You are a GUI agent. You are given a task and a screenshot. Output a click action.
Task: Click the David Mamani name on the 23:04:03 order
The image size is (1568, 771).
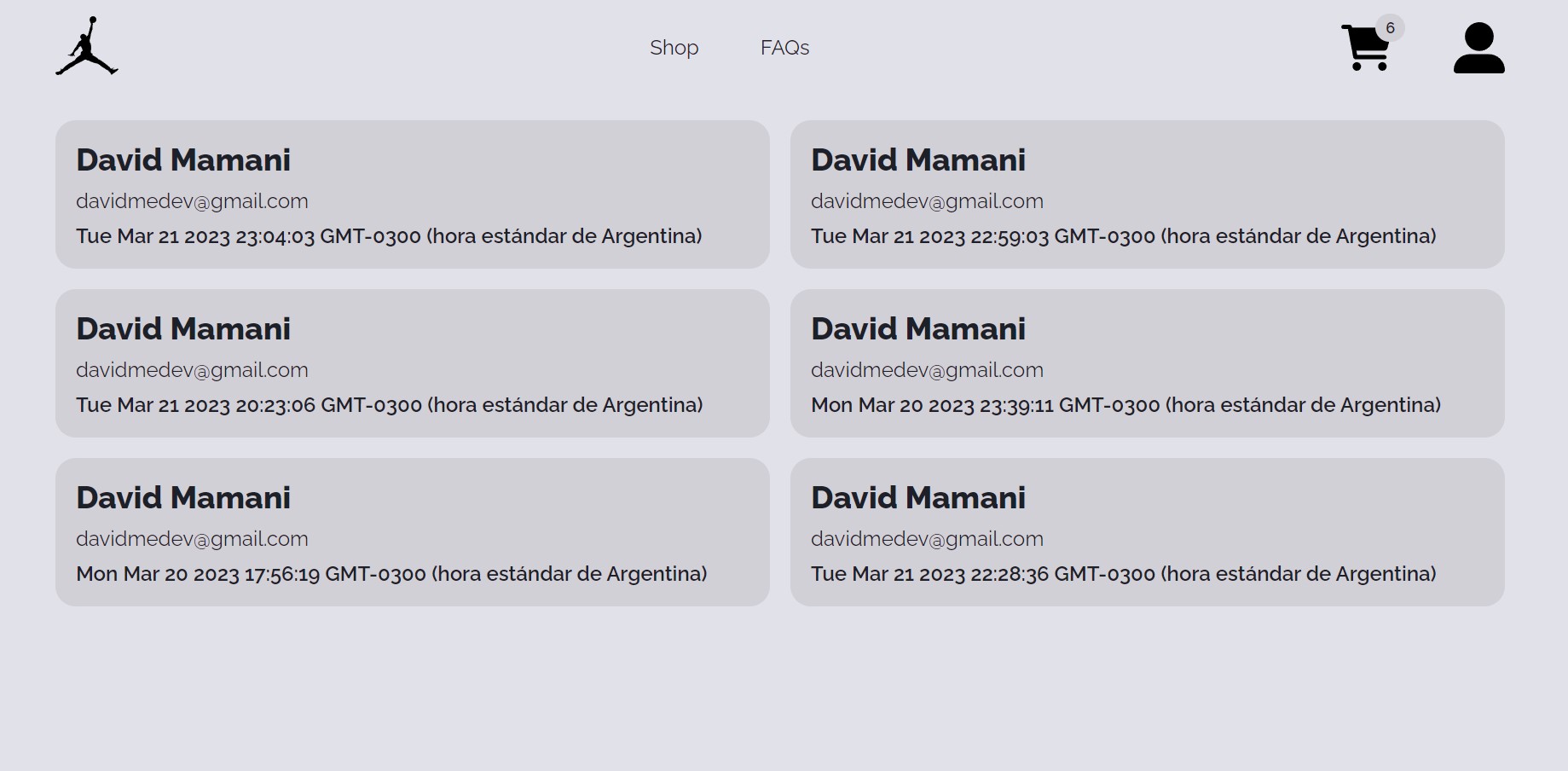coord(183,160)
